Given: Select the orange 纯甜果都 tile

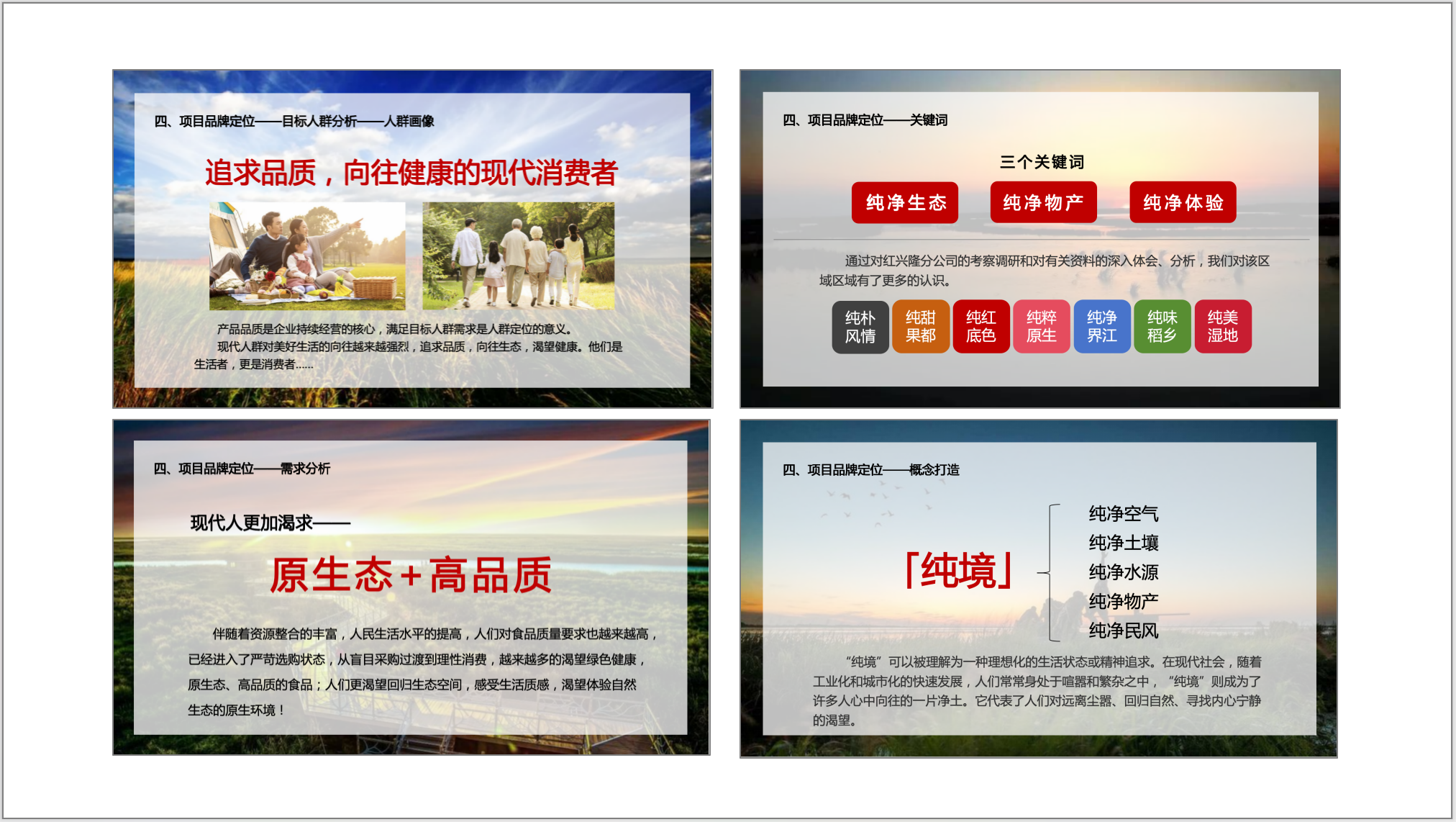Looking at the screenshot, I should coord(921,327).
